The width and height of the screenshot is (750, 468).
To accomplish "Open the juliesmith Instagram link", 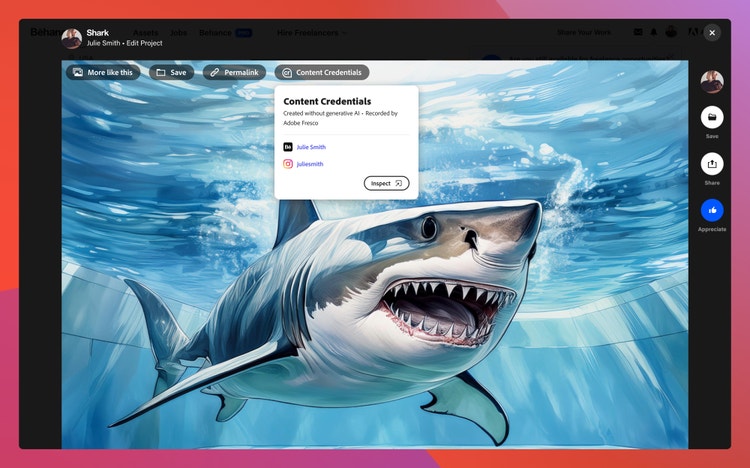I will point(309,164).
